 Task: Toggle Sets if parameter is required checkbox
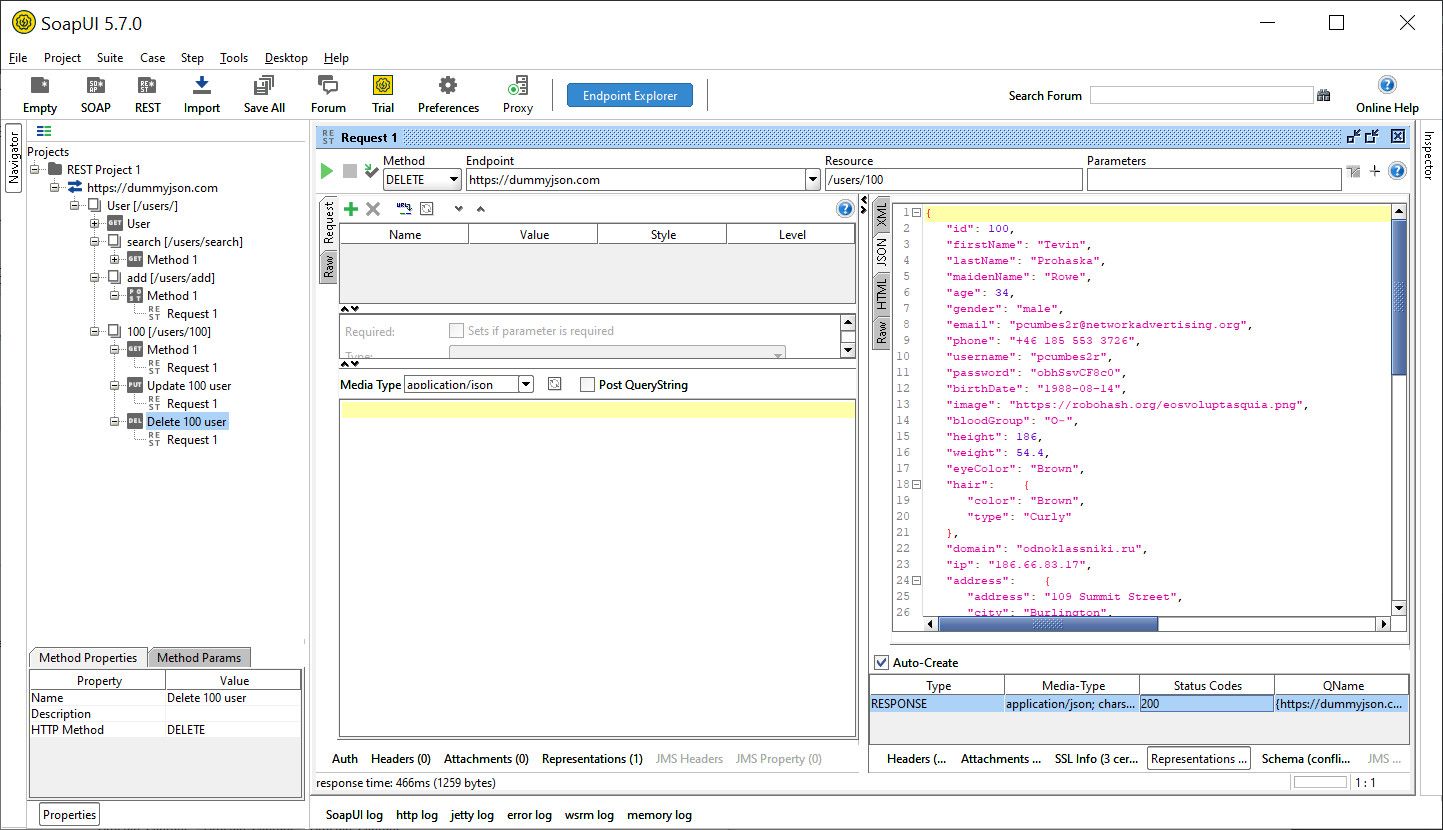tap(457, 331)
